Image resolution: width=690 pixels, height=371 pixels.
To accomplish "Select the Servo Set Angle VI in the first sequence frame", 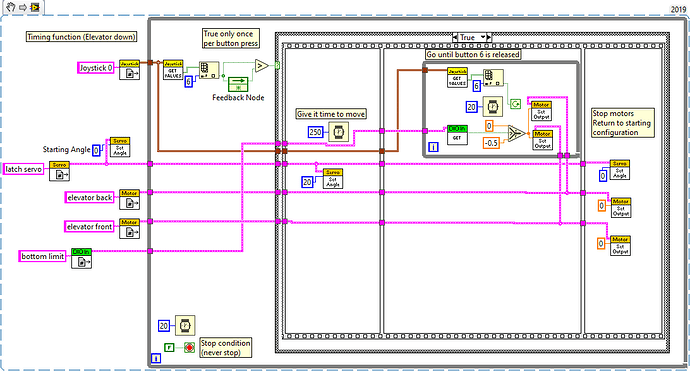I will [x=333, y=179].
